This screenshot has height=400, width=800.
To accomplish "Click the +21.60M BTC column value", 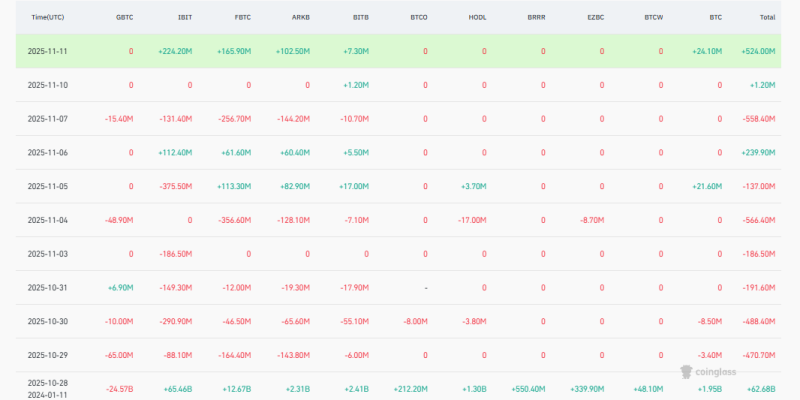I will tap(706, 186).
